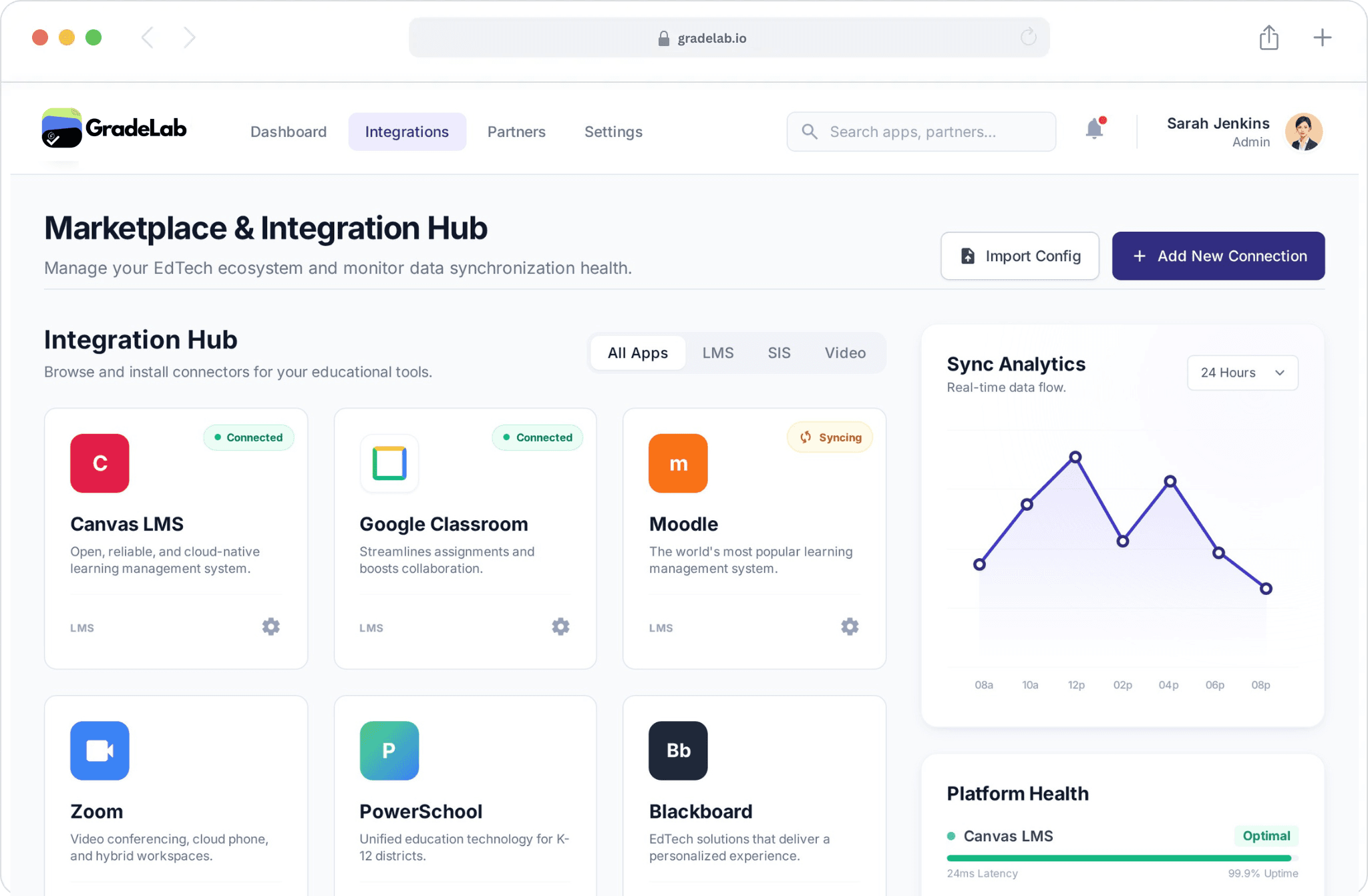Open Canvas LMS settings gear
The height and width of the screenshot is (896, 1368).
pyautogui.click(x=271, y=626)
